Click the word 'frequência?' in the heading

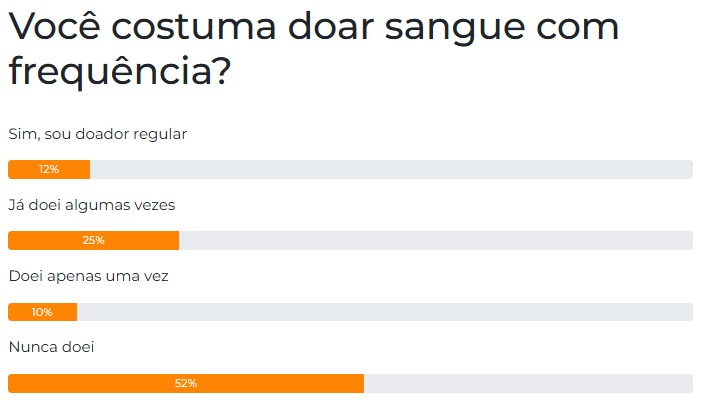120,71
